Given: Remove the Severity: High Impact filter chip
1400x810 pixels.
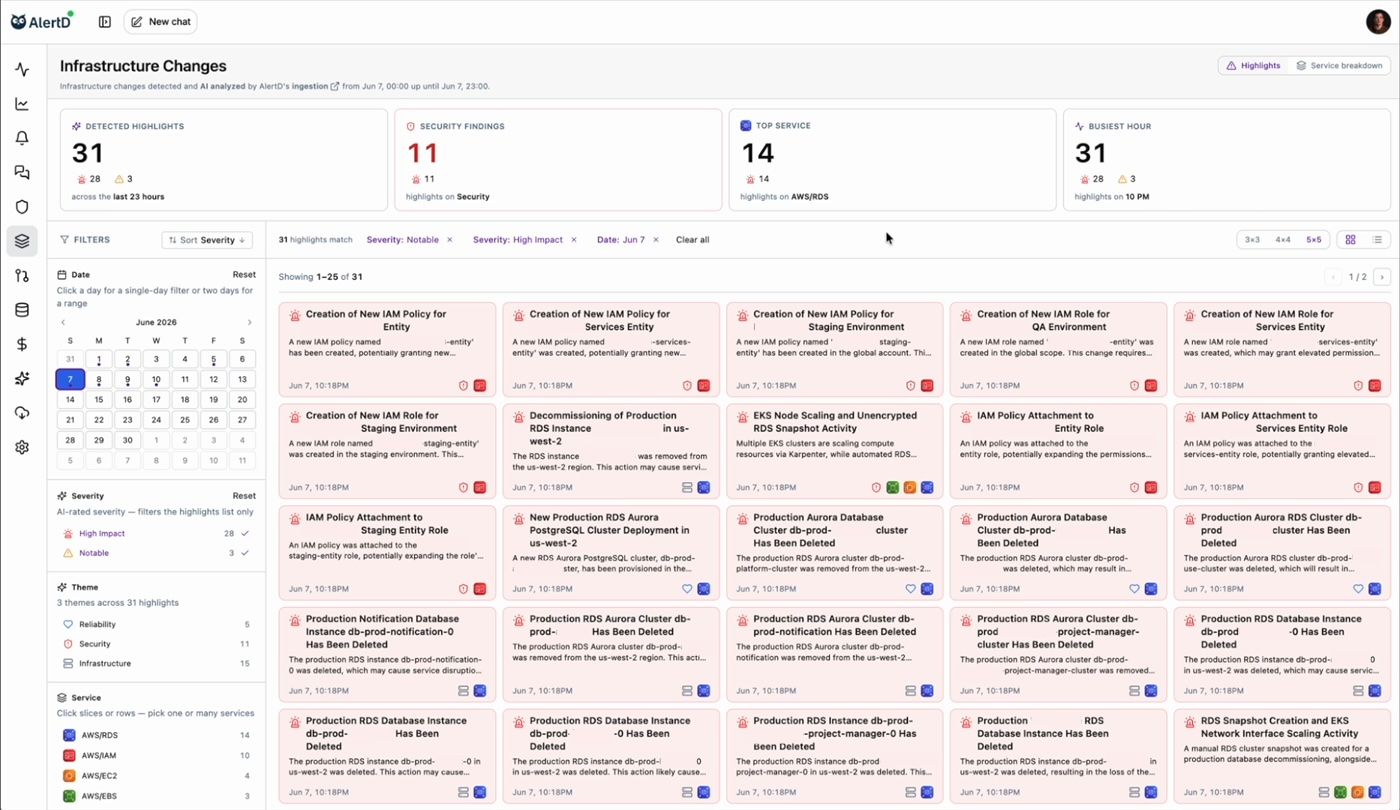Looking at the screenshot, I should pos(574,240).
